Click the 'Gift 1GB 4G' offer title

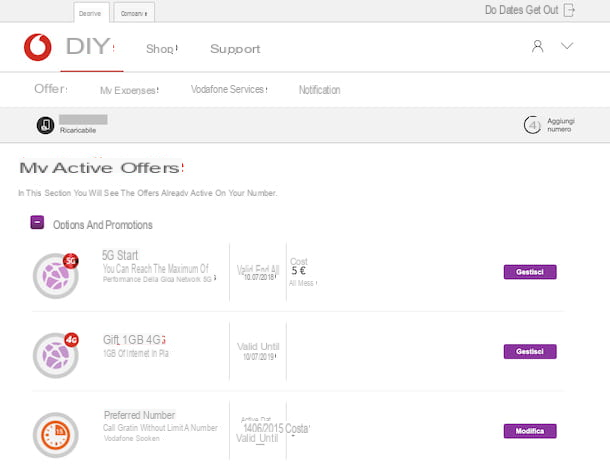134,340
